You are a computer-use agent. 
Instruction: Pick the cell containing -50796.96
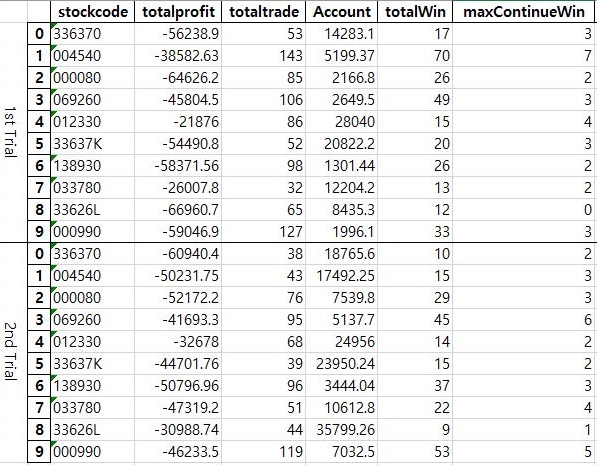(x=178, y=386)
